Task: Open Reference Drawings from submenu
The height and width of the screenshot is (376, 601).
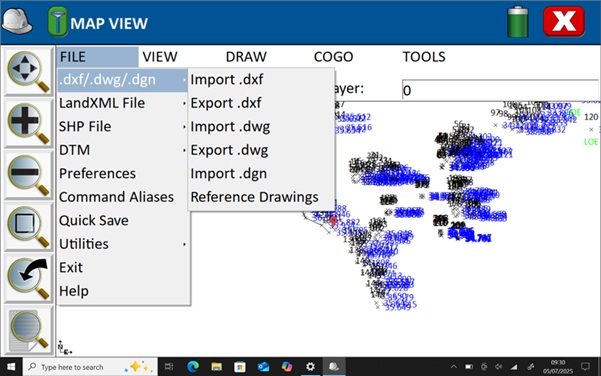Action: click(261, 197)
